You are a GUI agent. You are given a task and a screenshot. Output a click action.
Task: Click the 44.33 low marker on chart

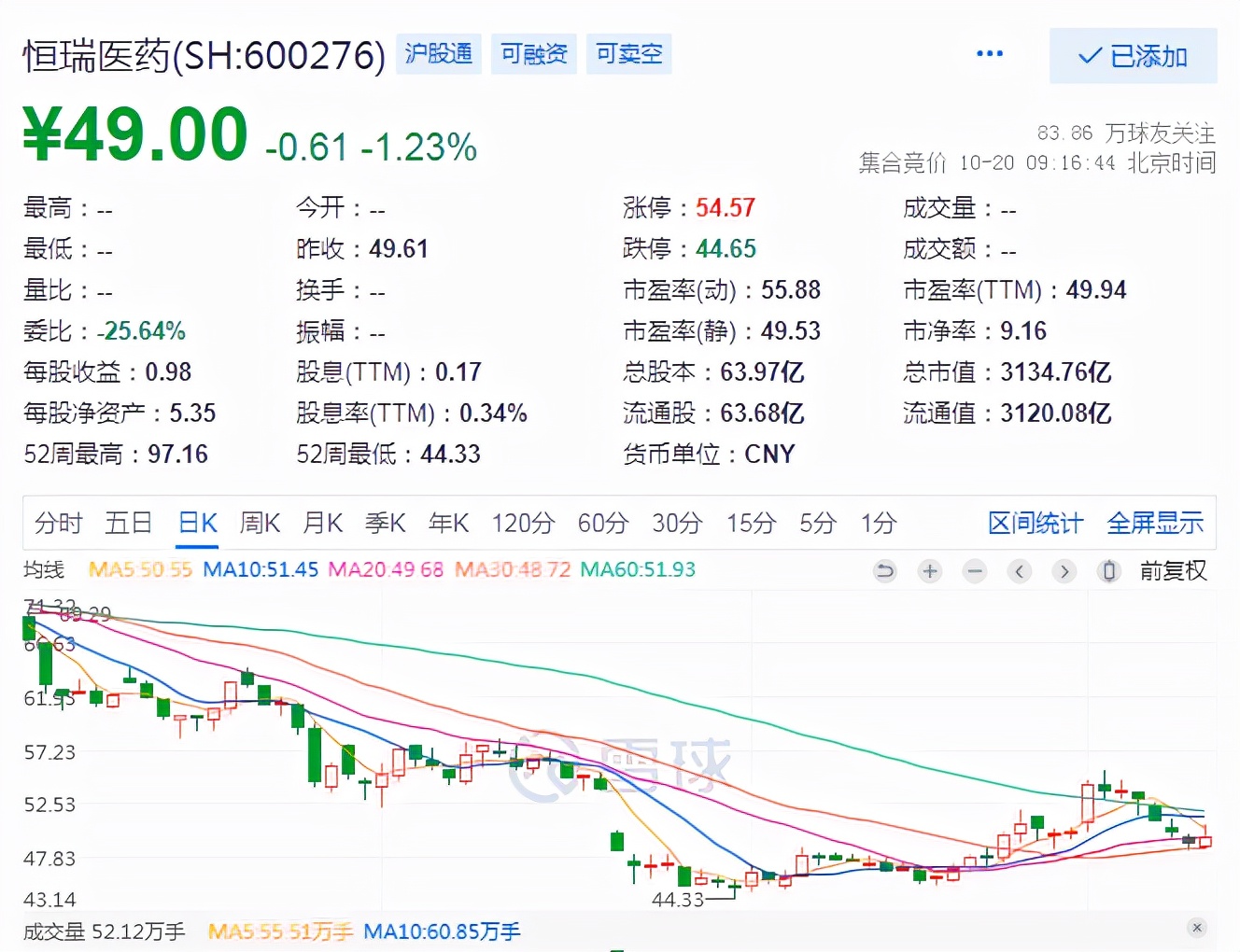point(678,900)
